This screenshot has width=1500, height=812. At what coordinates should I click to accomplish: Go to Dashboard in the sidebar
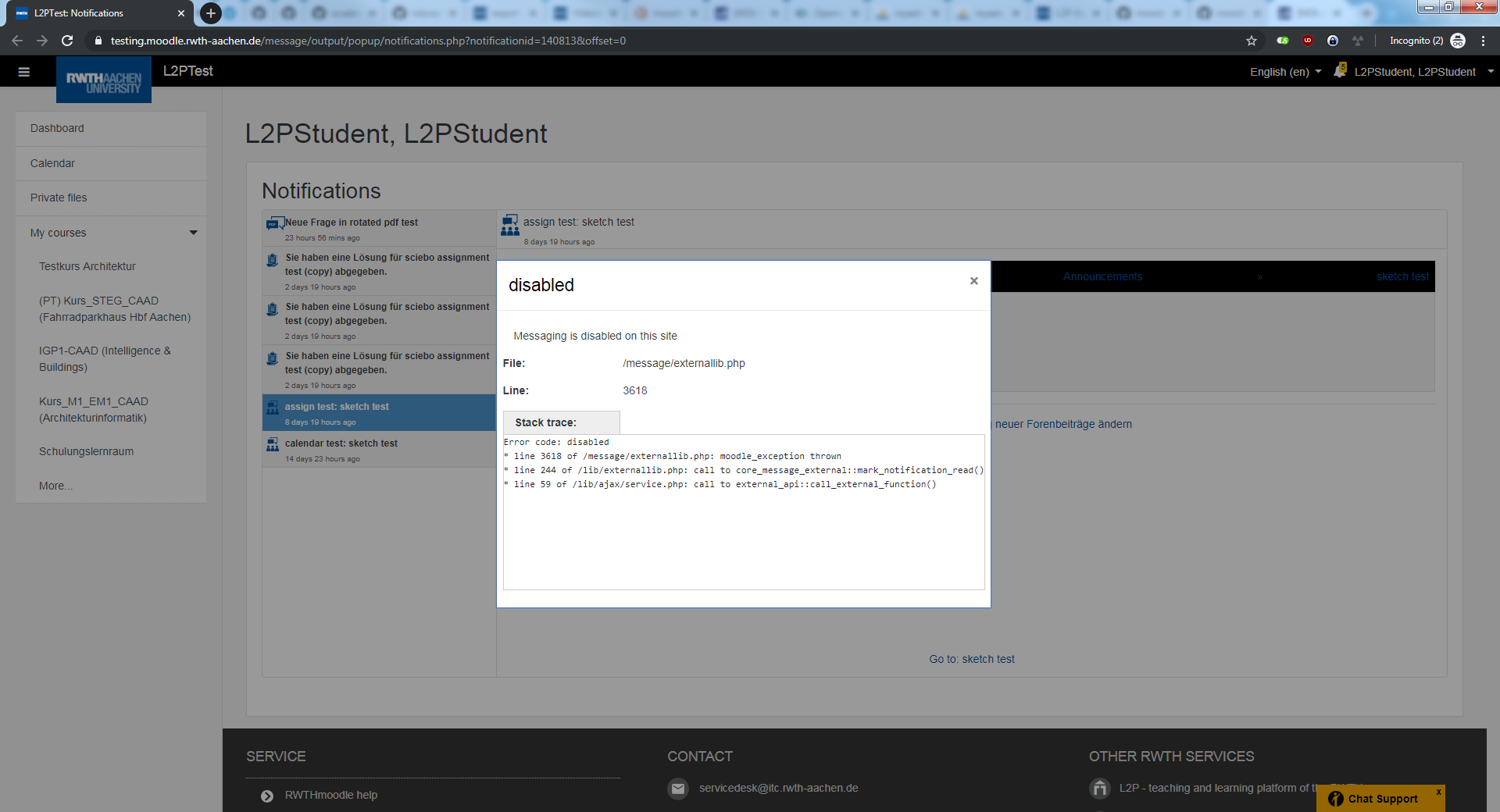(111, 128)
